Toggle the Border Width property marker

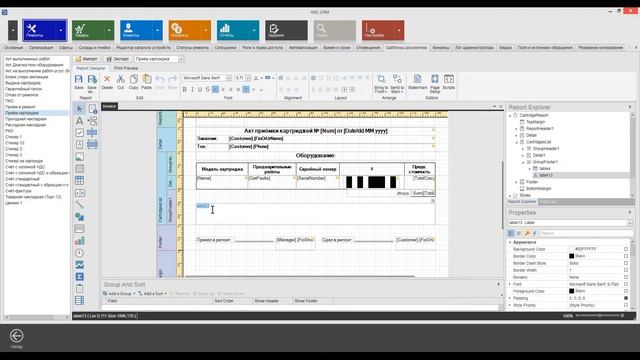click(x=626, y=270)
